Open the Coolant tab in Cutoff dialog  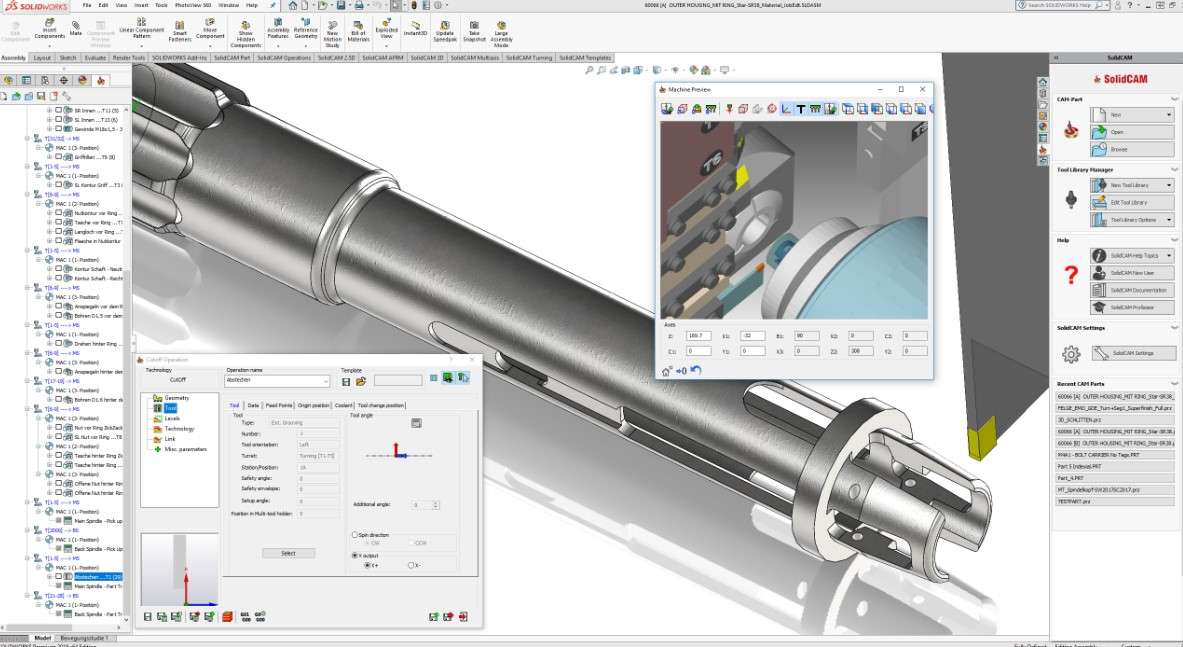click(343, 405)
